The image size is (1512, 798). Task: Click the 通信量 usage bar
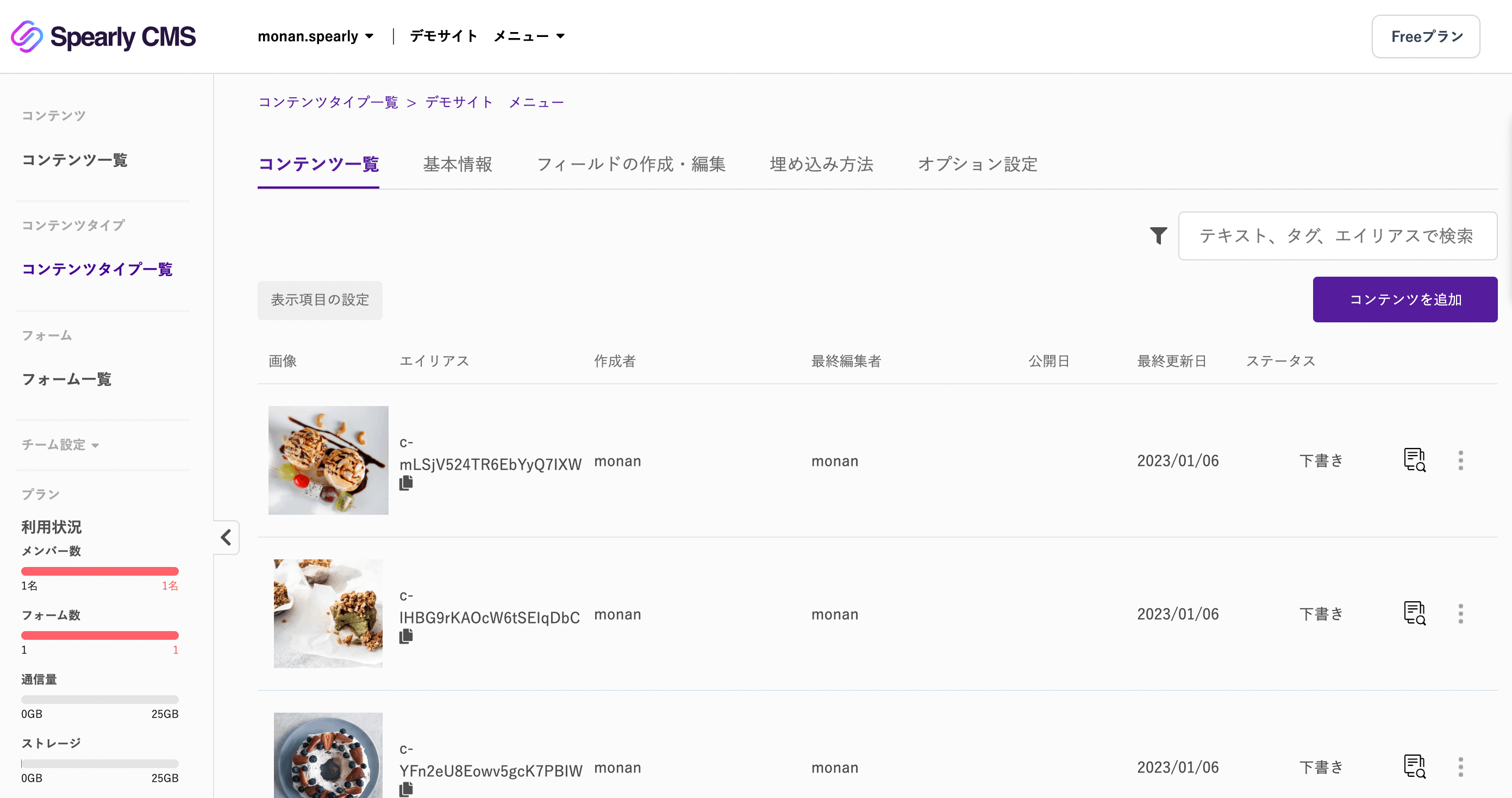(100, 700)
